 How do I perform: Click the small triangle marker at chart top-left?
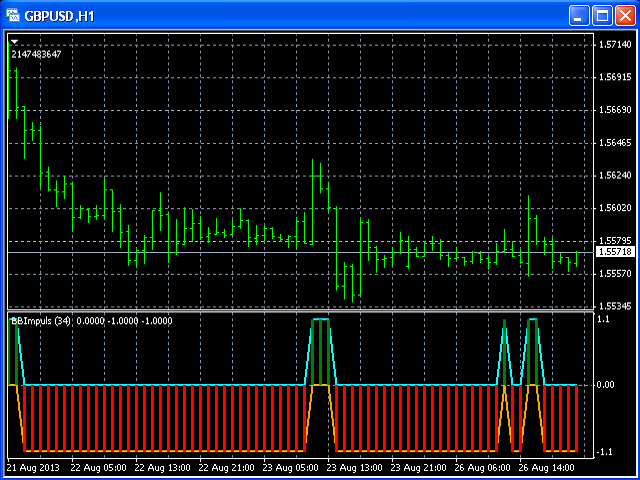[15, 42]
